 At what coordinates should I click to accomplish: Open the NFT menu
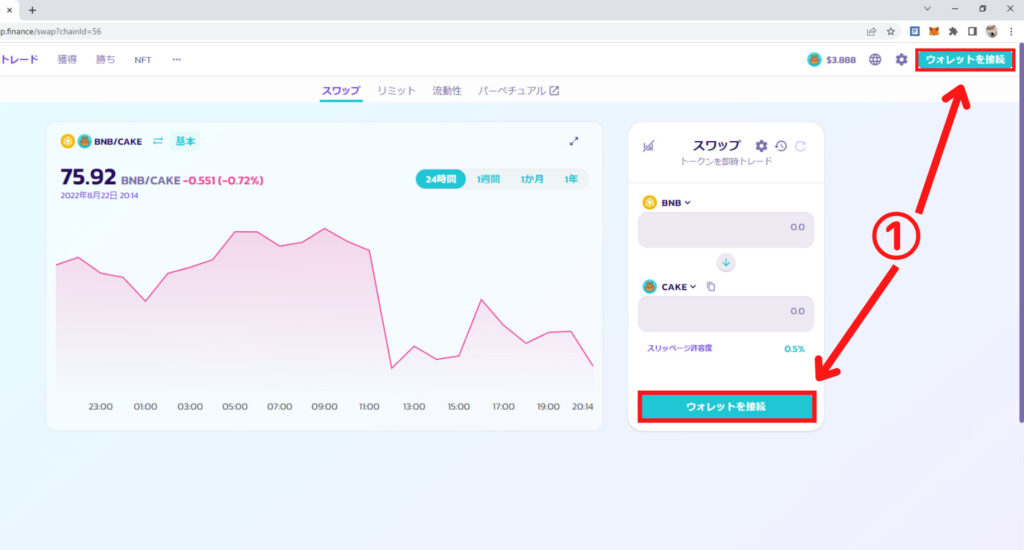coord(142,59)
